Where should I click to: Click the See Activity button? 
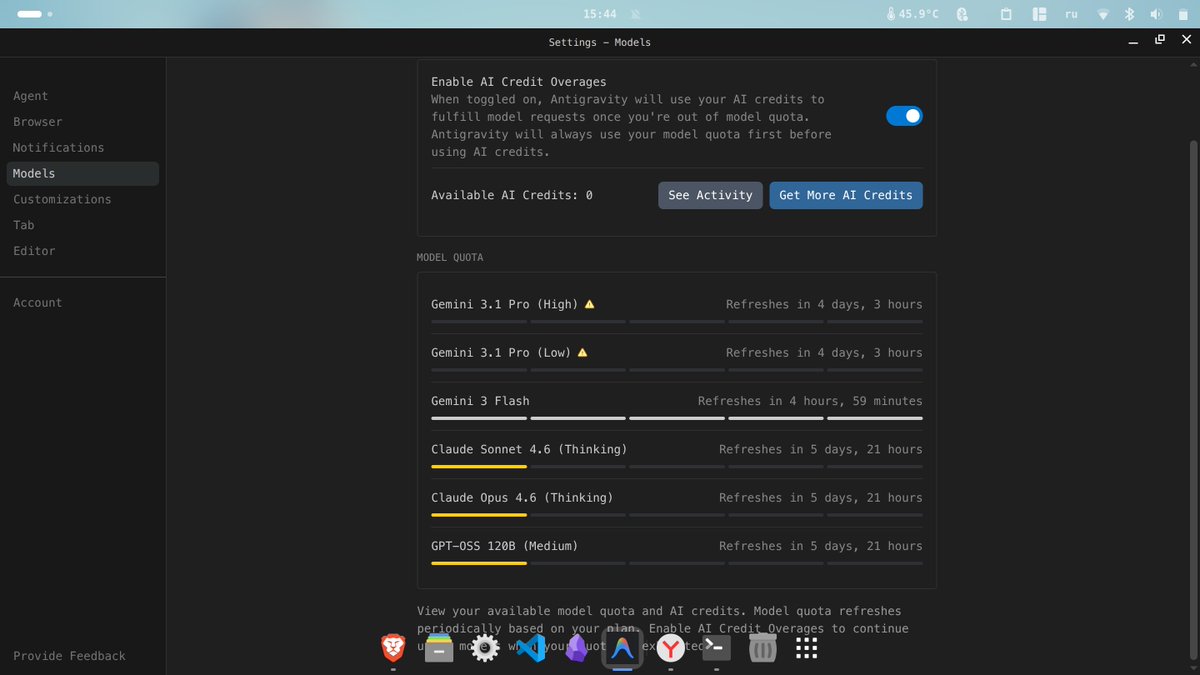tap(710, 195)
